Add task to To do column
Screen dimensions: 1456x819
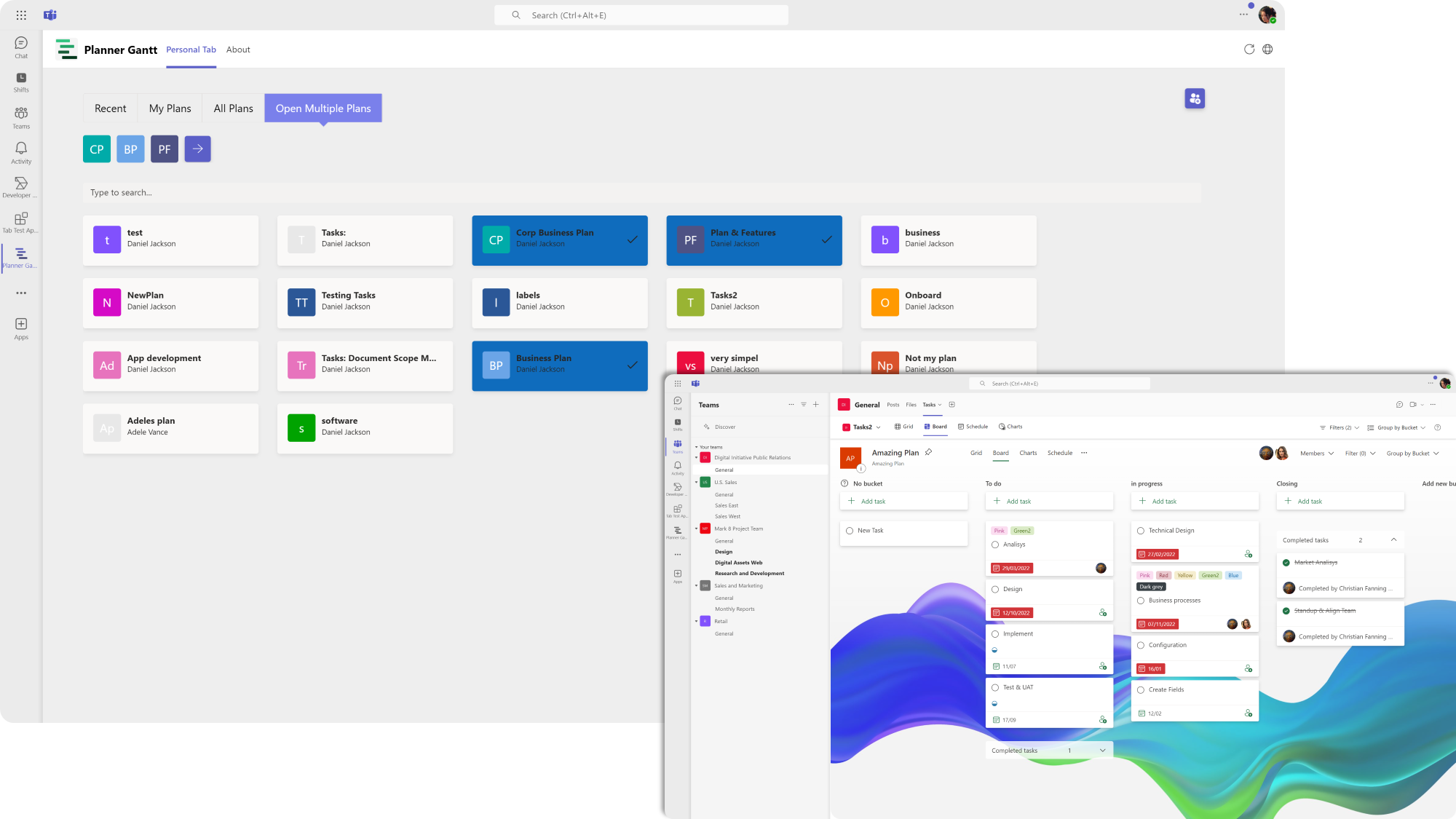[x=1049, y=502]
